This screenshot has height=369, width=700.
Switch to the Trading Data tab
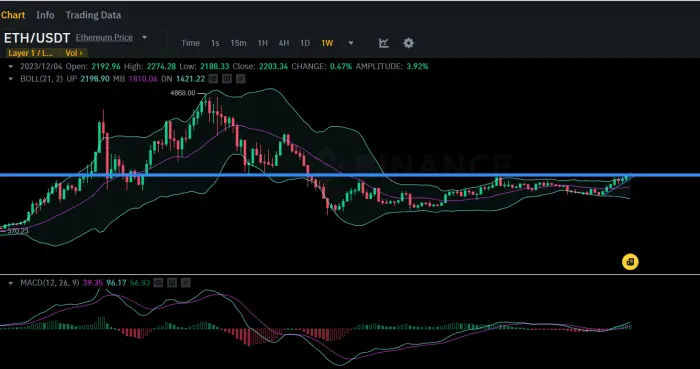(93, 15)
